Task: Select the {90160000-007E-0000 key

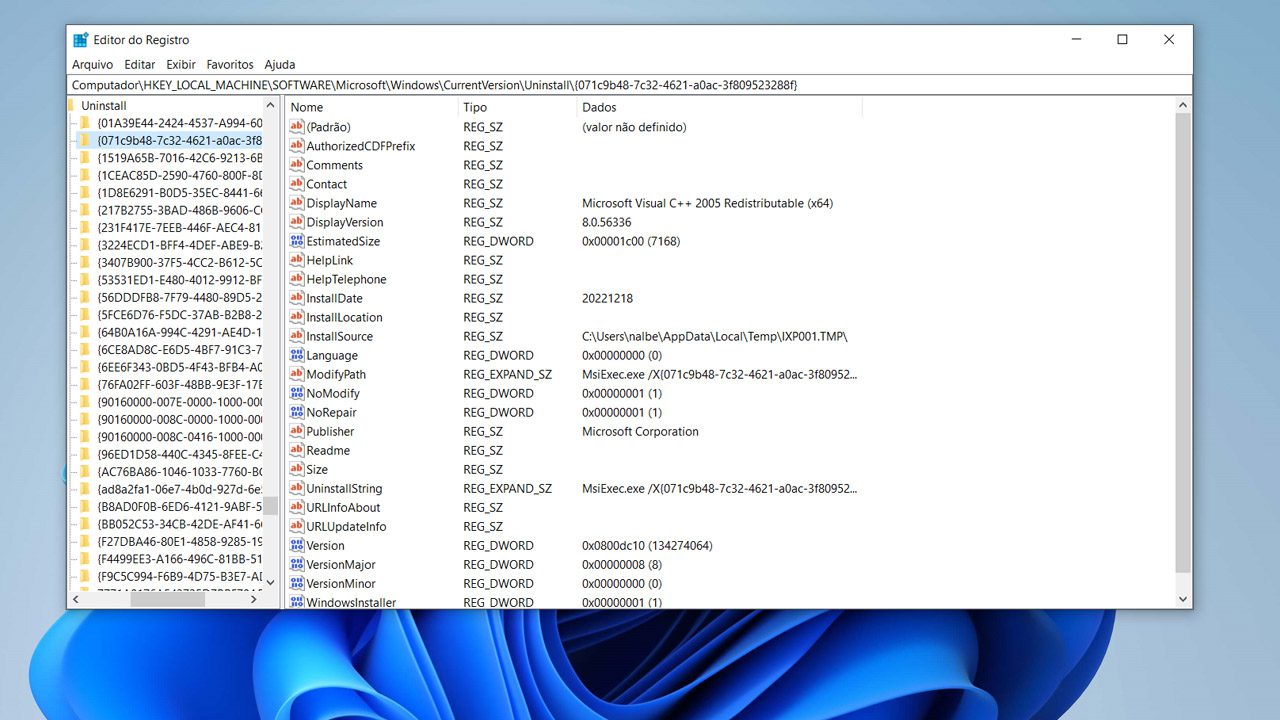Action: 179,402
